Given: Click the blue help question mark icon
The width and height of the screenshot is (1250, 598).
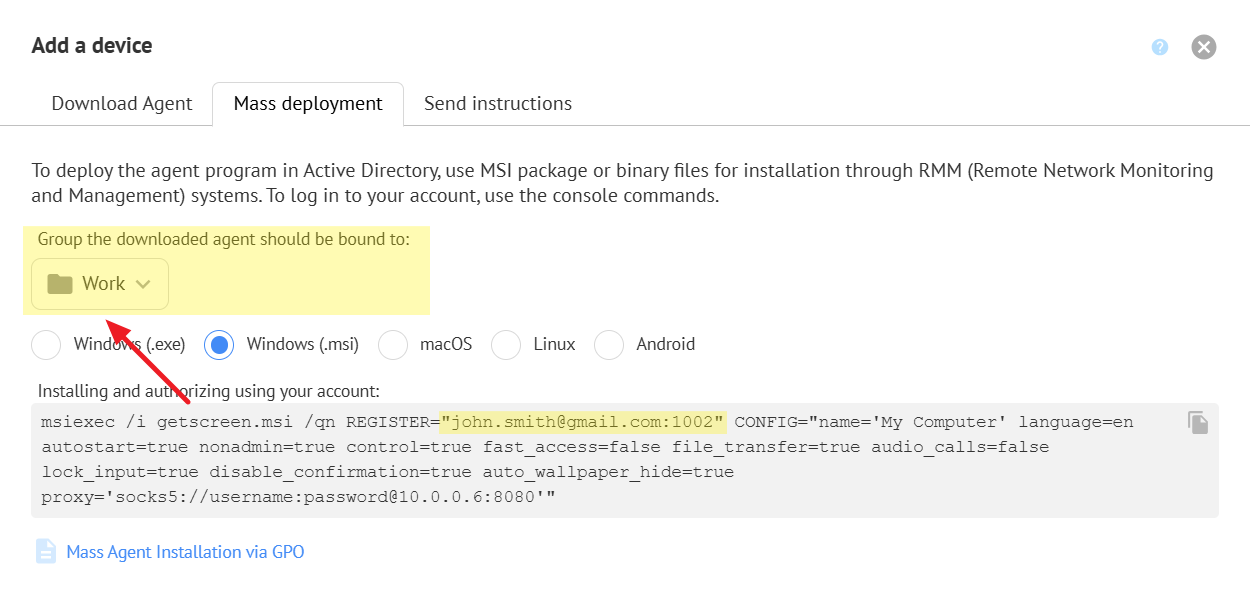Looking at the screenshot, I should click(1160, 47).
